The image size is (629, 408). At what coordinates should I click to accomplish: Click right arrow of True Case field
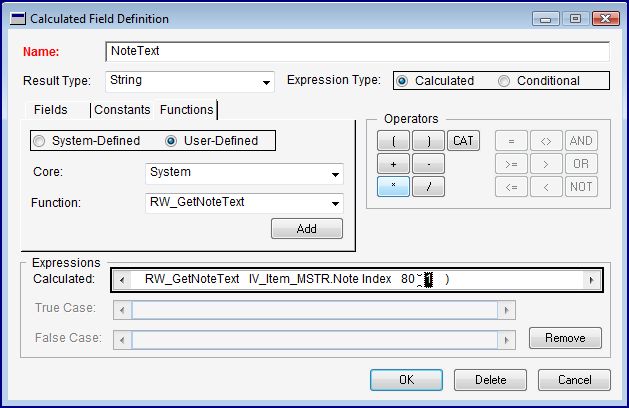click(x=506, y=310)
